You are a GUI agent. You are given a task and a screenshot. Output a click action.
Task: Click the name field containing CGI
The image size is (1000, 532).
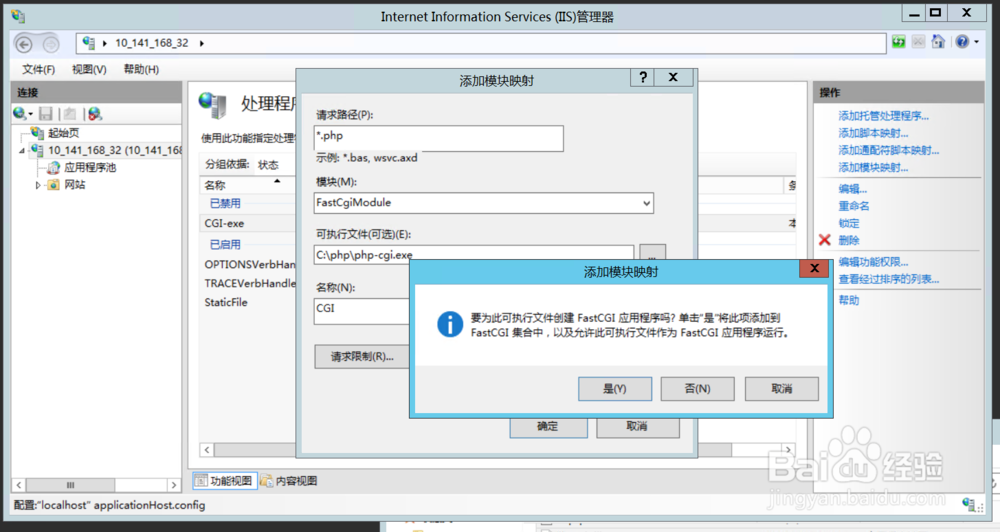[362, 312]
